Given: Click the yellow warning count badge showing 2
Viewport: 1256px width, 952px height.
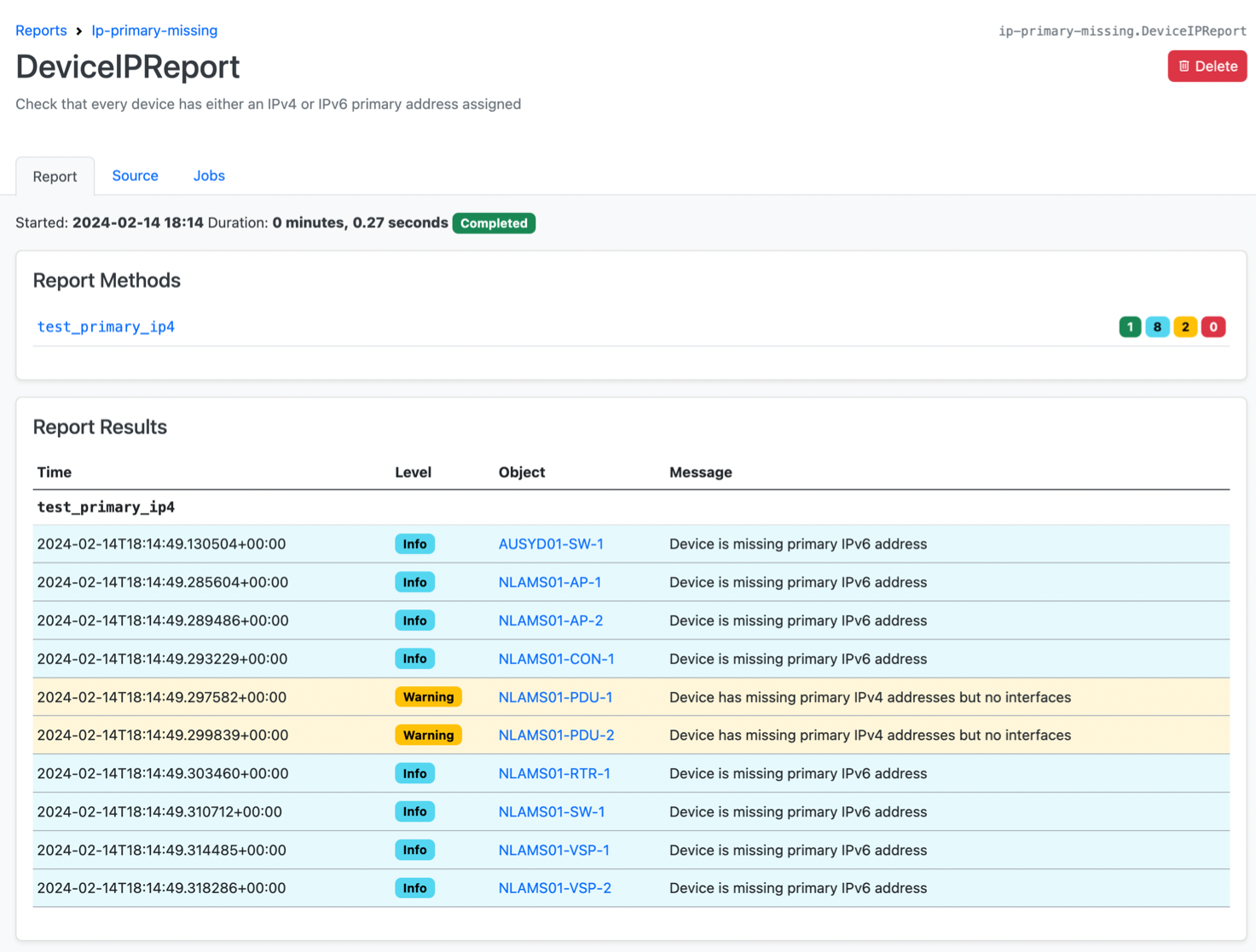Looking at the screenshot, I should [x=1185, y=326].
